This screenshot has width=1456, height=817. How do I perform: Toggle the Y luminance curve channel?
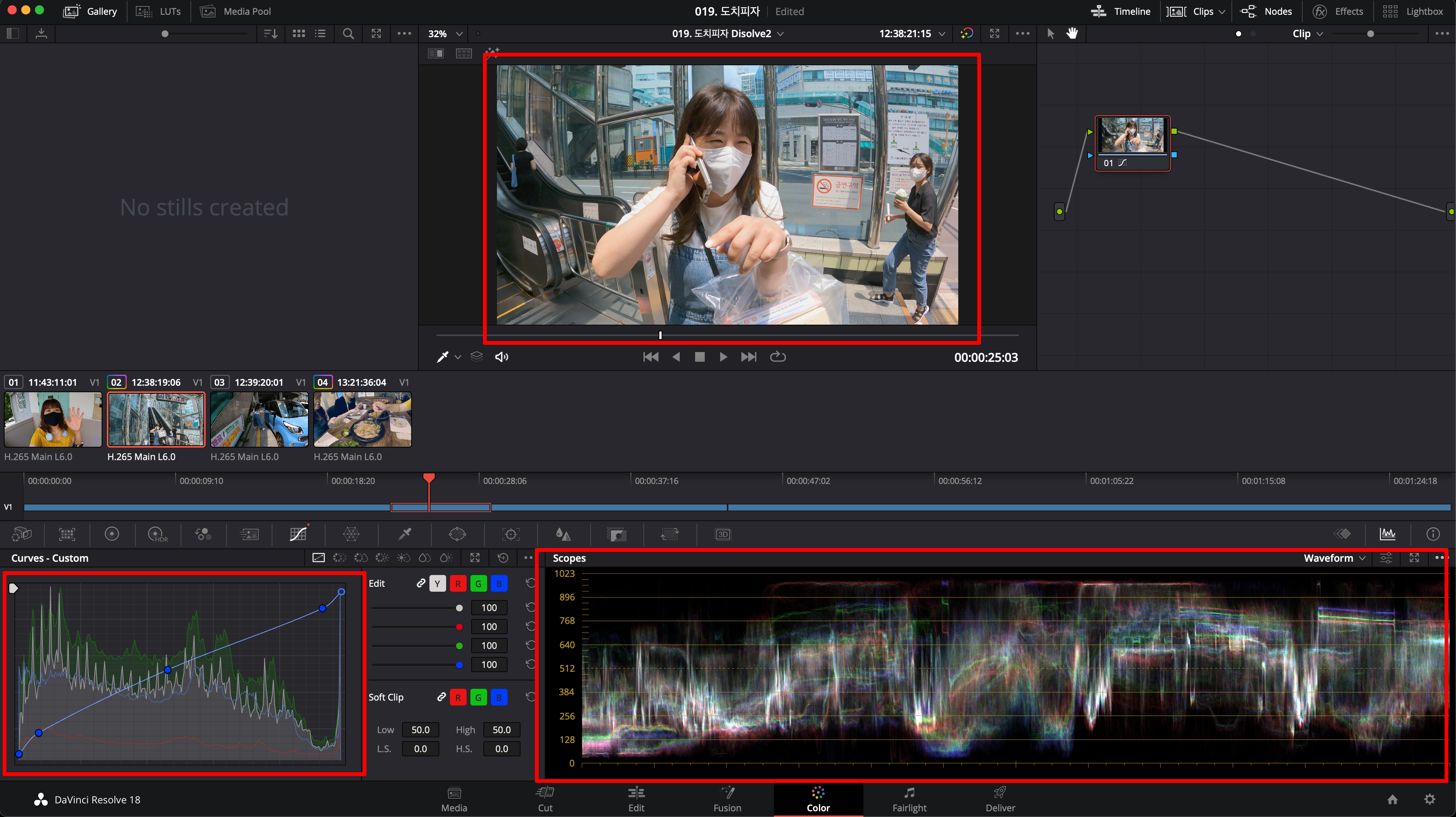437,584
